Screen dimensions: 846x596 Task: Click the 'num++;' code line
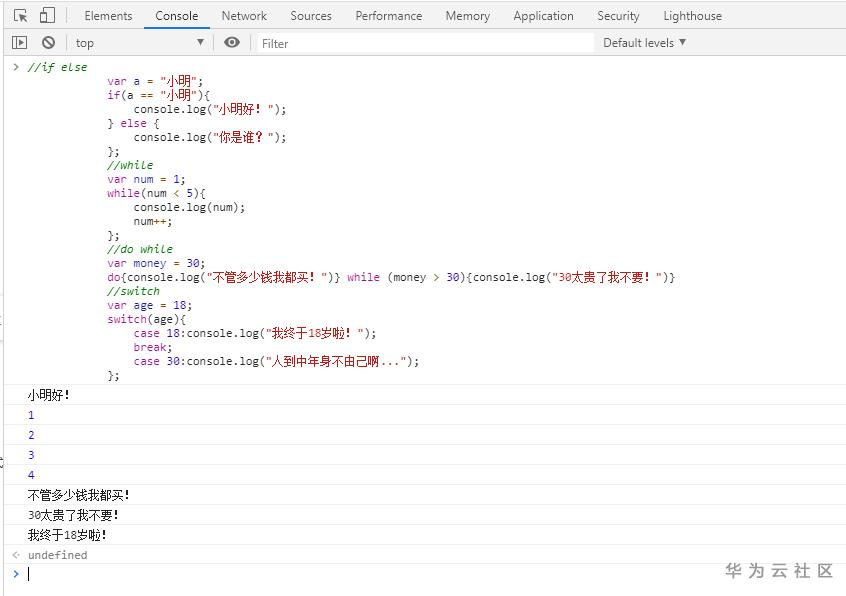(153, 221)
